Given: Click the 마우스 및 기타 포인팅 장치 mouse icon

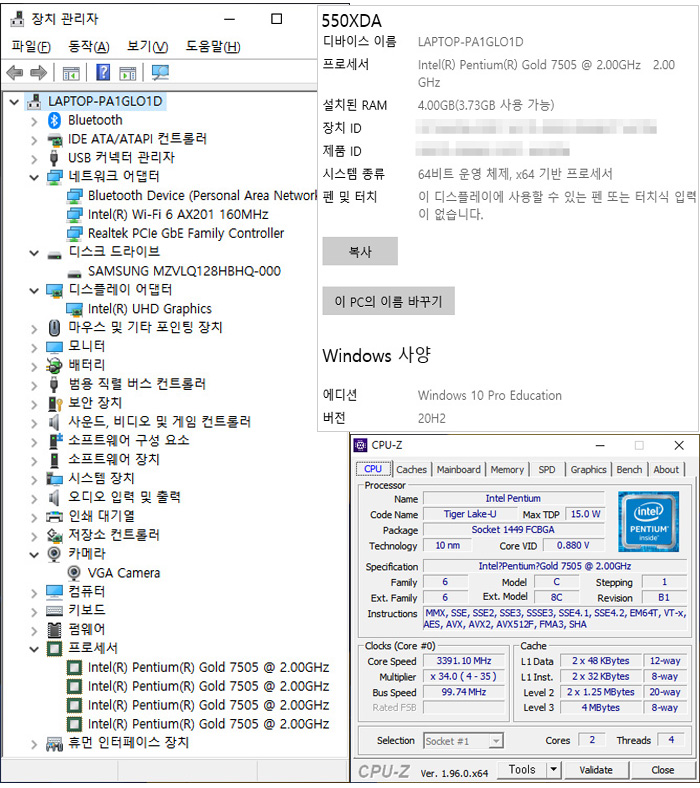Looking at the screenshot, I should [54, 328].
